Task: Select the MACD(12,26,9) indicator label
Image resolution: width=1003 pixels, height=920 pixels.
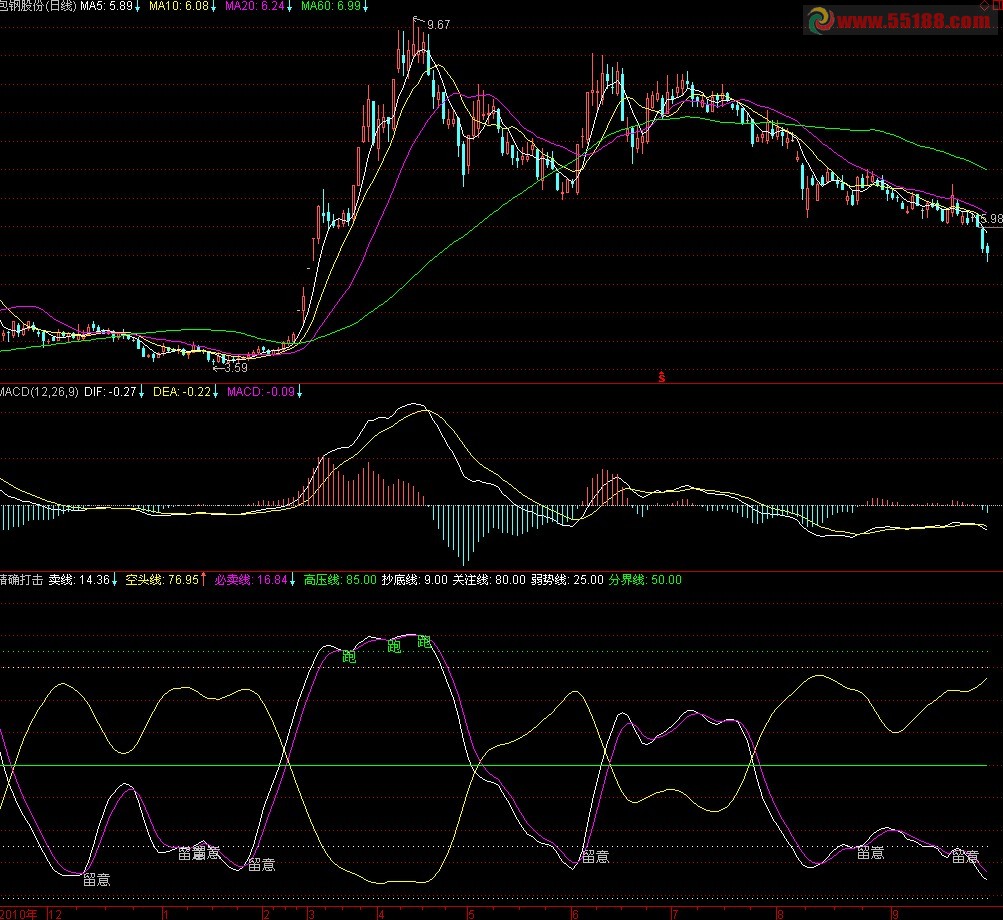Action: tap(39, 391)
